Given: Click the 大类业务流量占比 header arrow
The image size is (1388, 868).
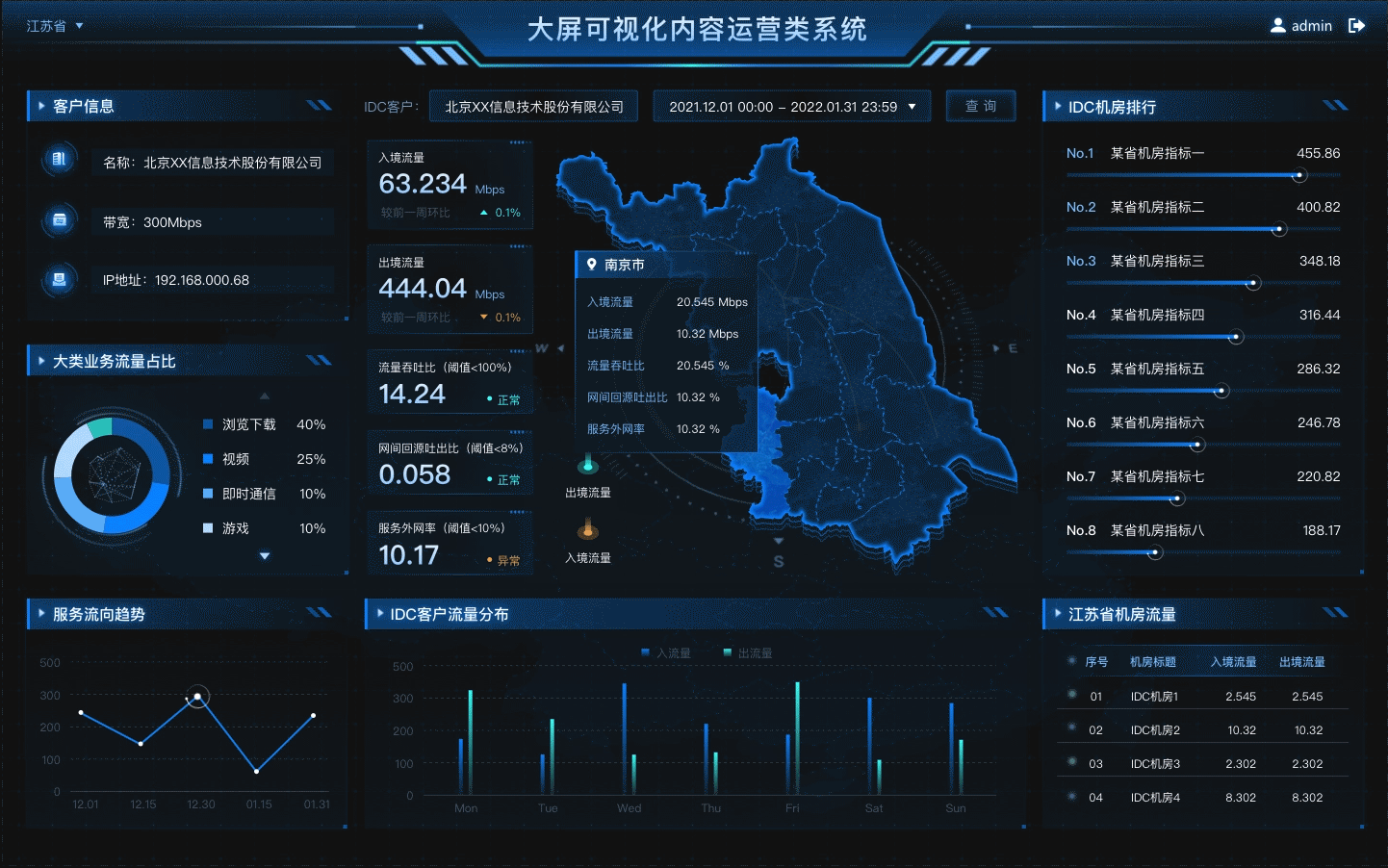Looking at the screenshot, I should pos(41,361).
